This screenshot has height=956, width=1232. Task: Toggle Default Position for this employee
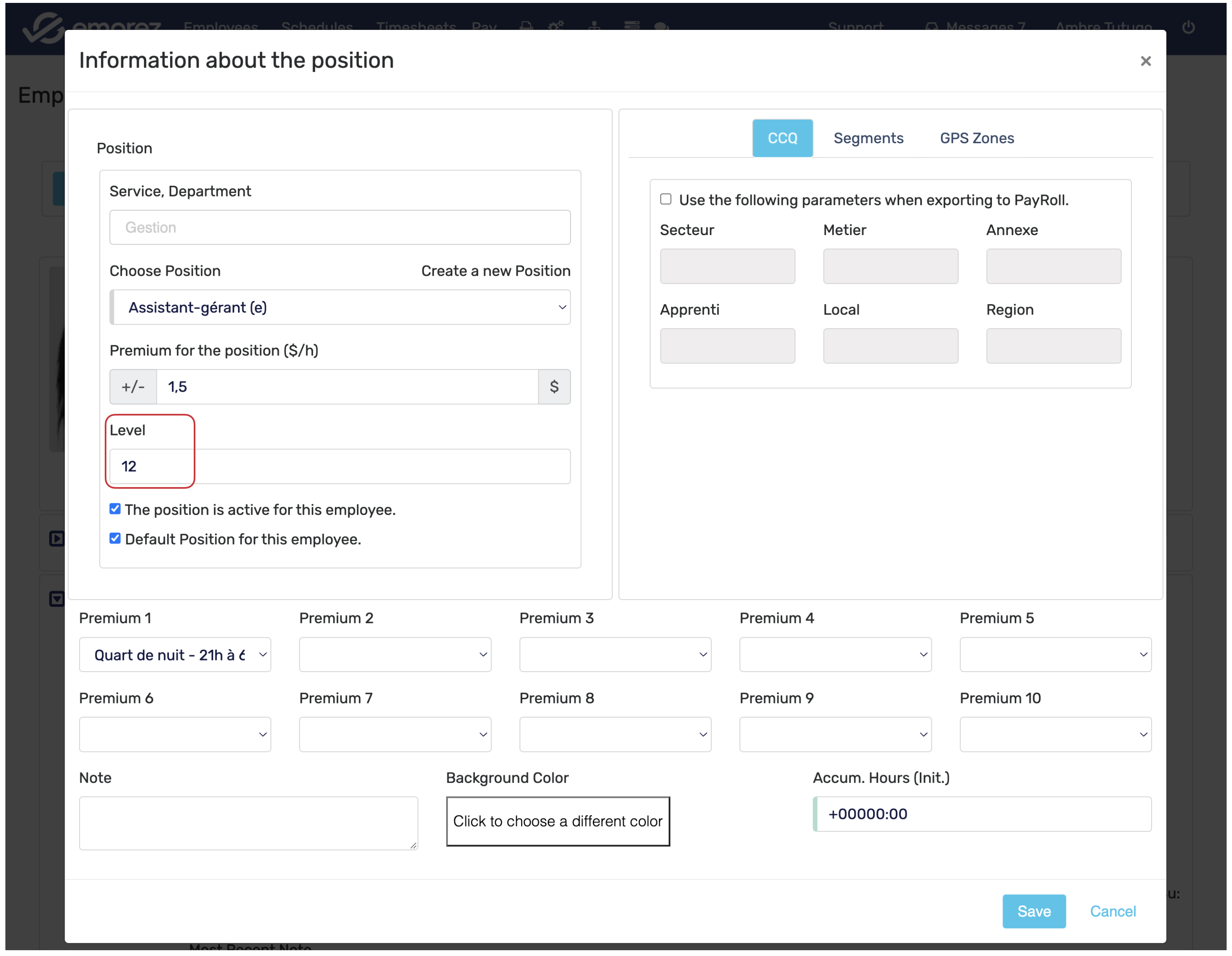[x=115, y=539]
